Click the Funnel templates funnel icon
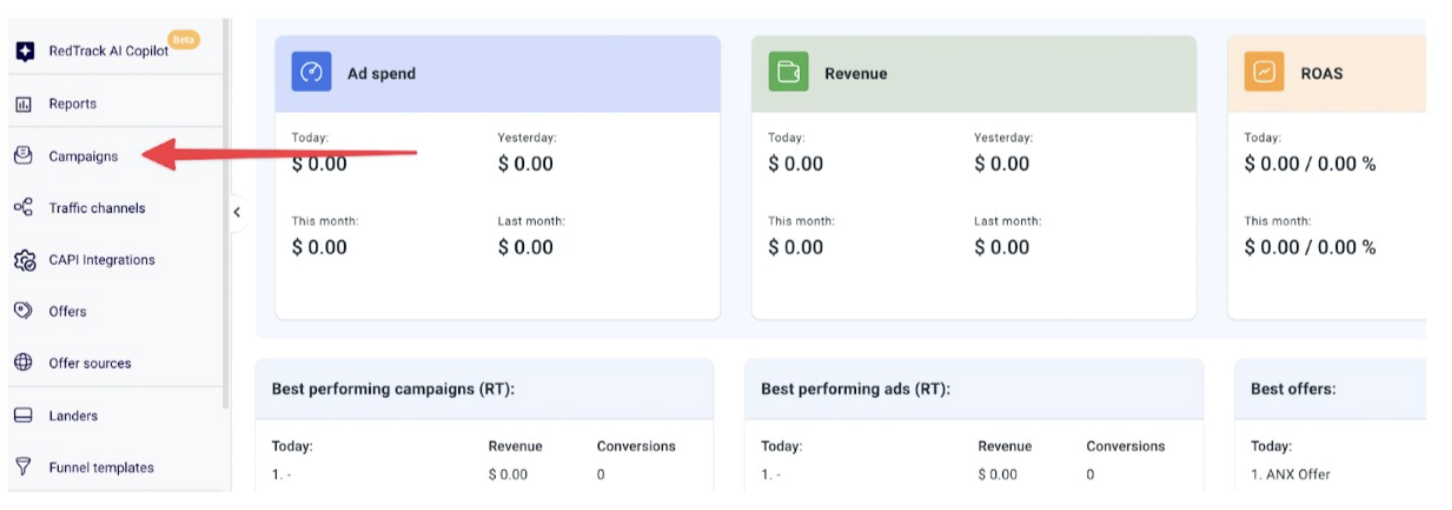This screenshot has width=1452, height=510. pos(24,467)
